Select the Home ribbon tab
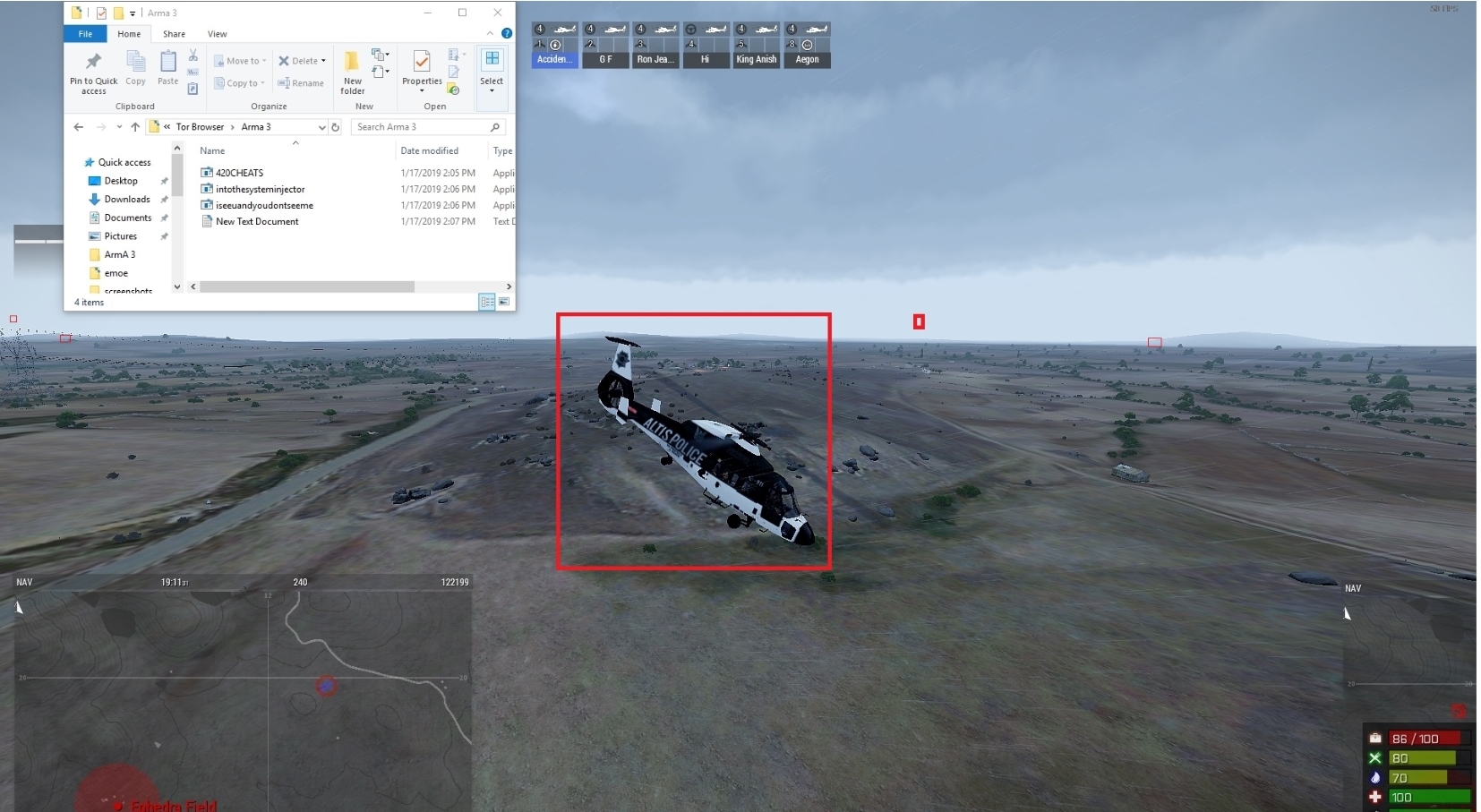 pyautogui.click(x=129, y=34)
